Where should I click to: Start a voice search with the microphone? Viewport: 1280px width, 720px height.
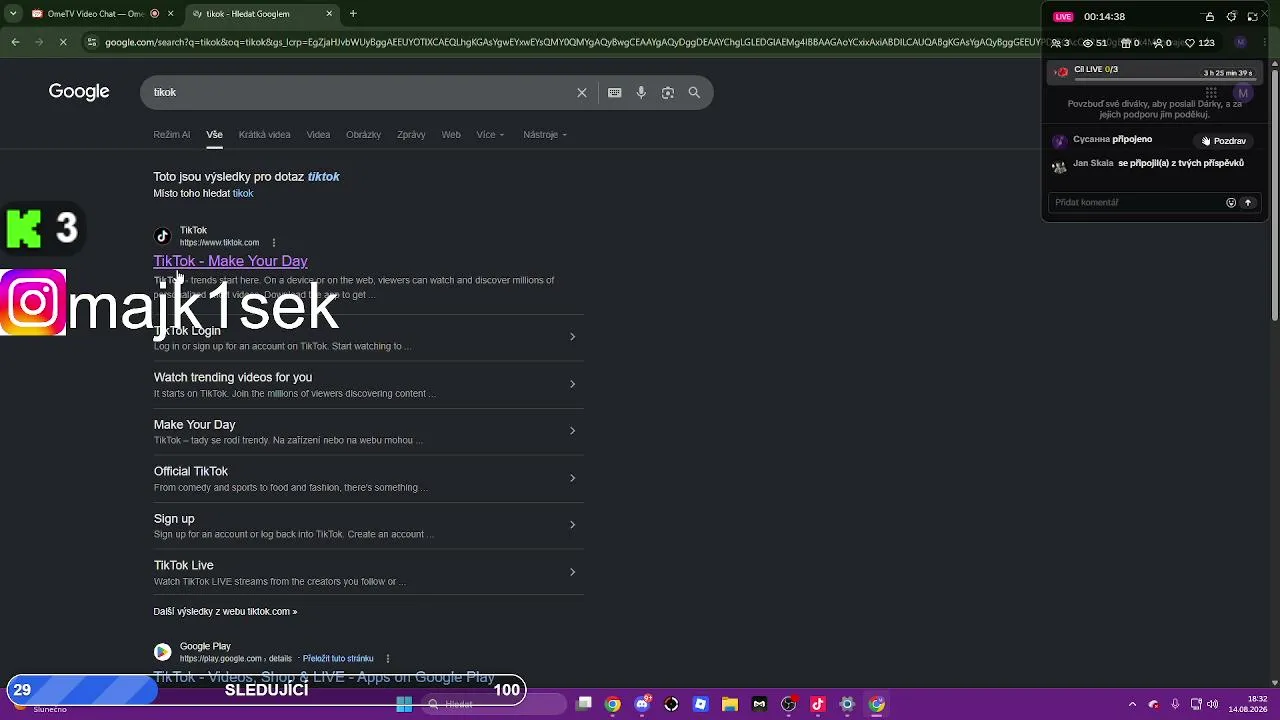click(641, 93)
